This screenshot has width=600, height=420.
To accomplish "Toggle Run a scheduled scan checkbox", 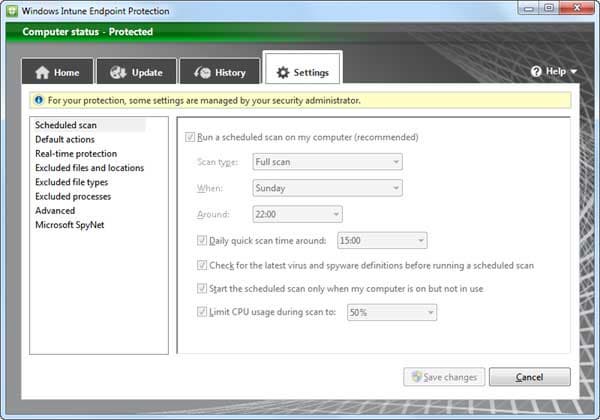I will point(190,137).
